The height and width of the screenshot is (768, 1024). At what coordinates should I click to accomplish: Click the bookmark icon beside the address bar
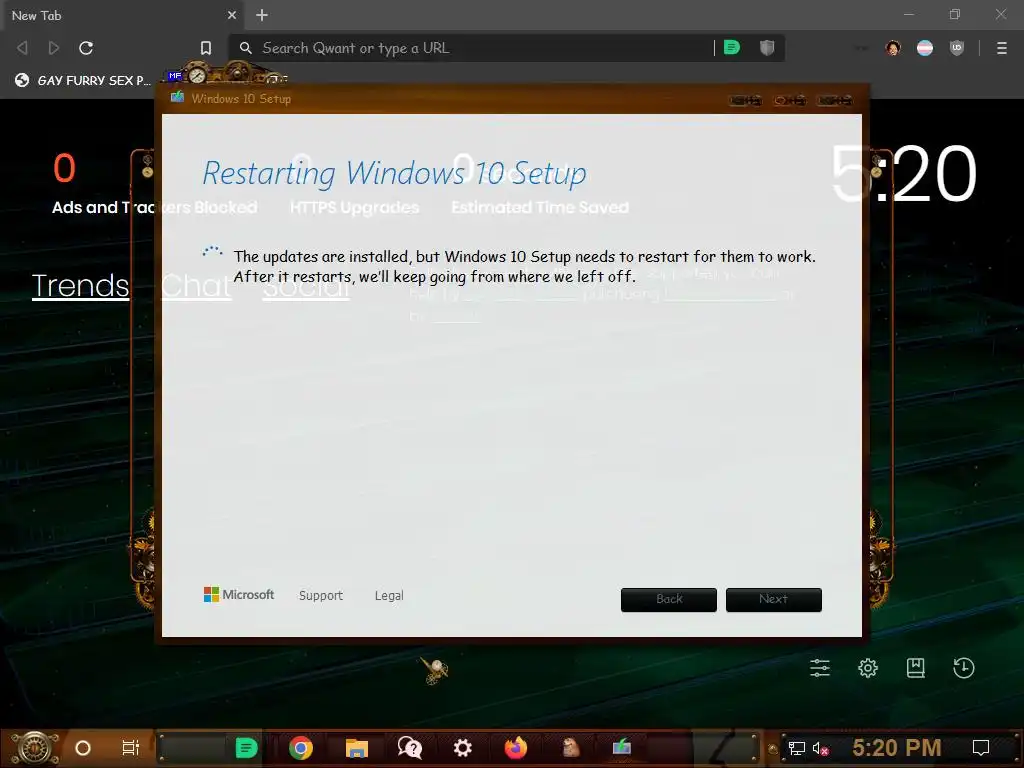[x=206, y=48]
